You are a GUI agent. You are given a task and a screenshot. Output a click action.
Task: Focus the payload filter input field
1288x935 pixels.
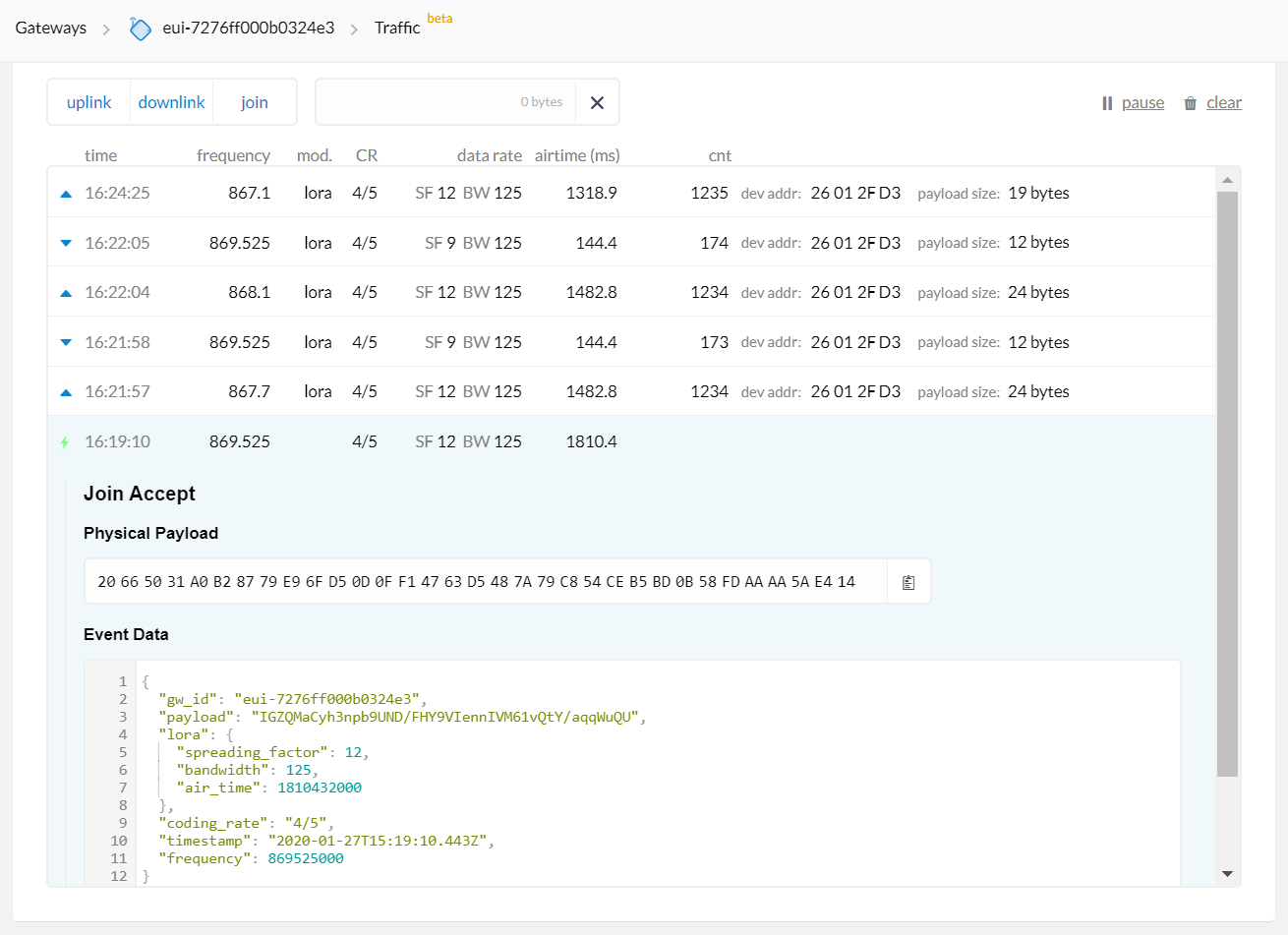pyautogui.click(x=445, y=102)
